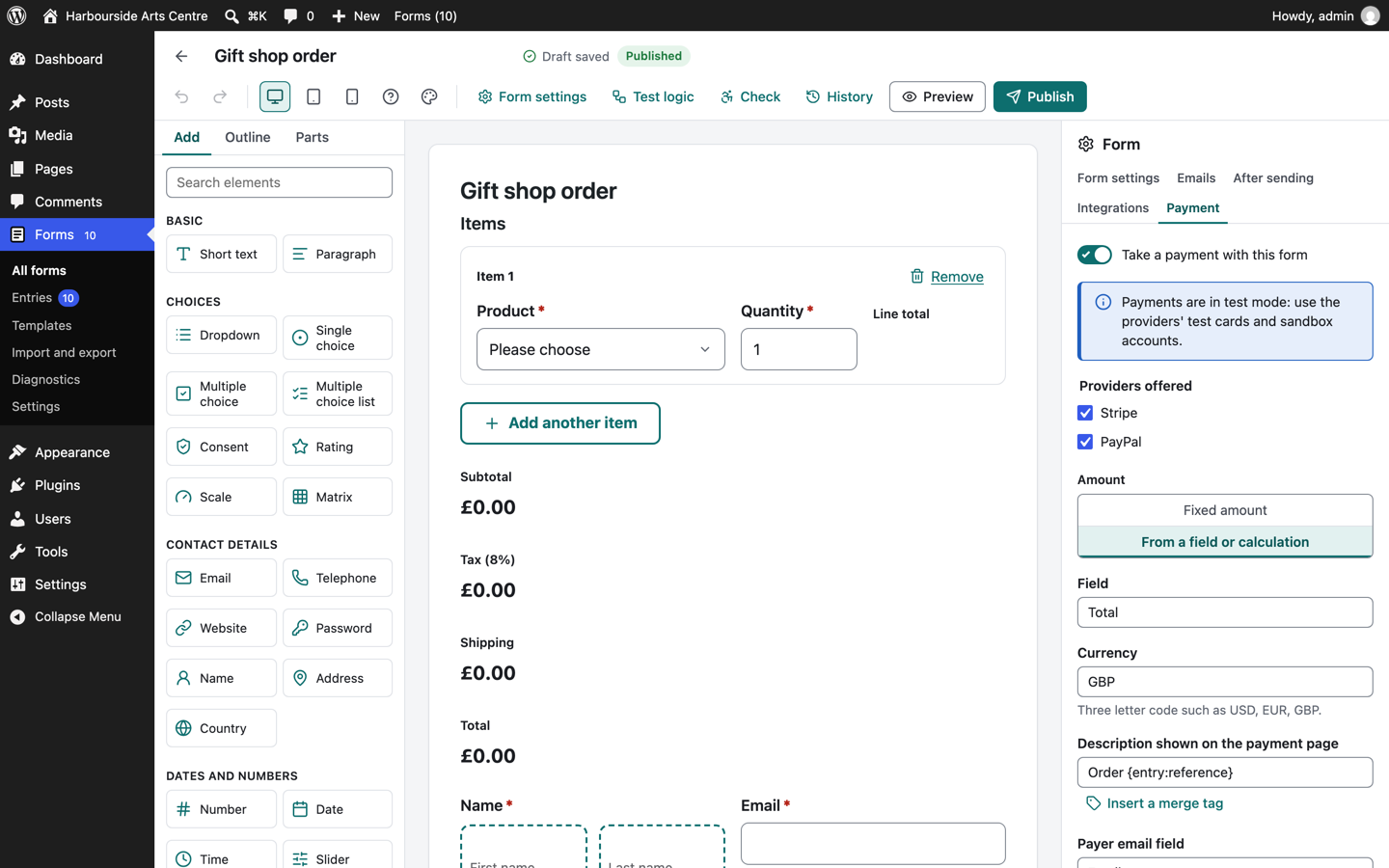Click the WordPress logo in admin bar
1389x868 pixels.
(16, 15)
